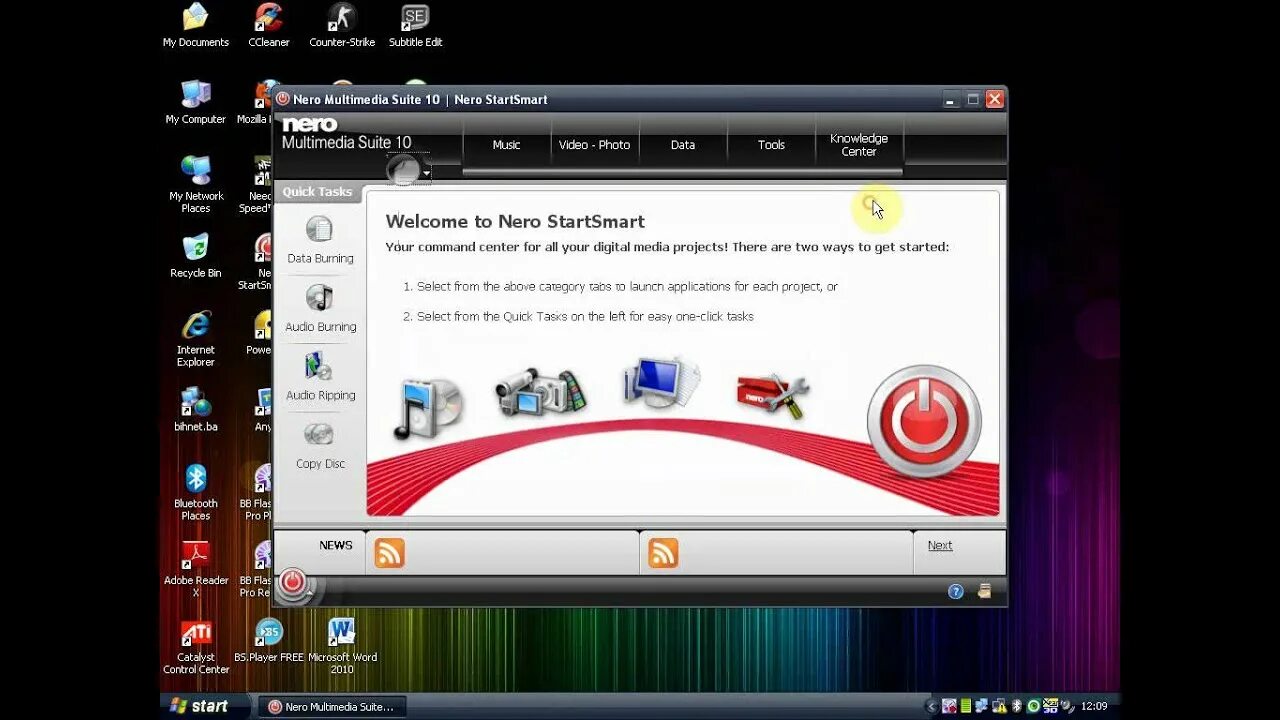1280x720 pixels.
Task: Select the Counter-Strike desktop shortcut
Action: pyautogui.click(x=342, y=26)
